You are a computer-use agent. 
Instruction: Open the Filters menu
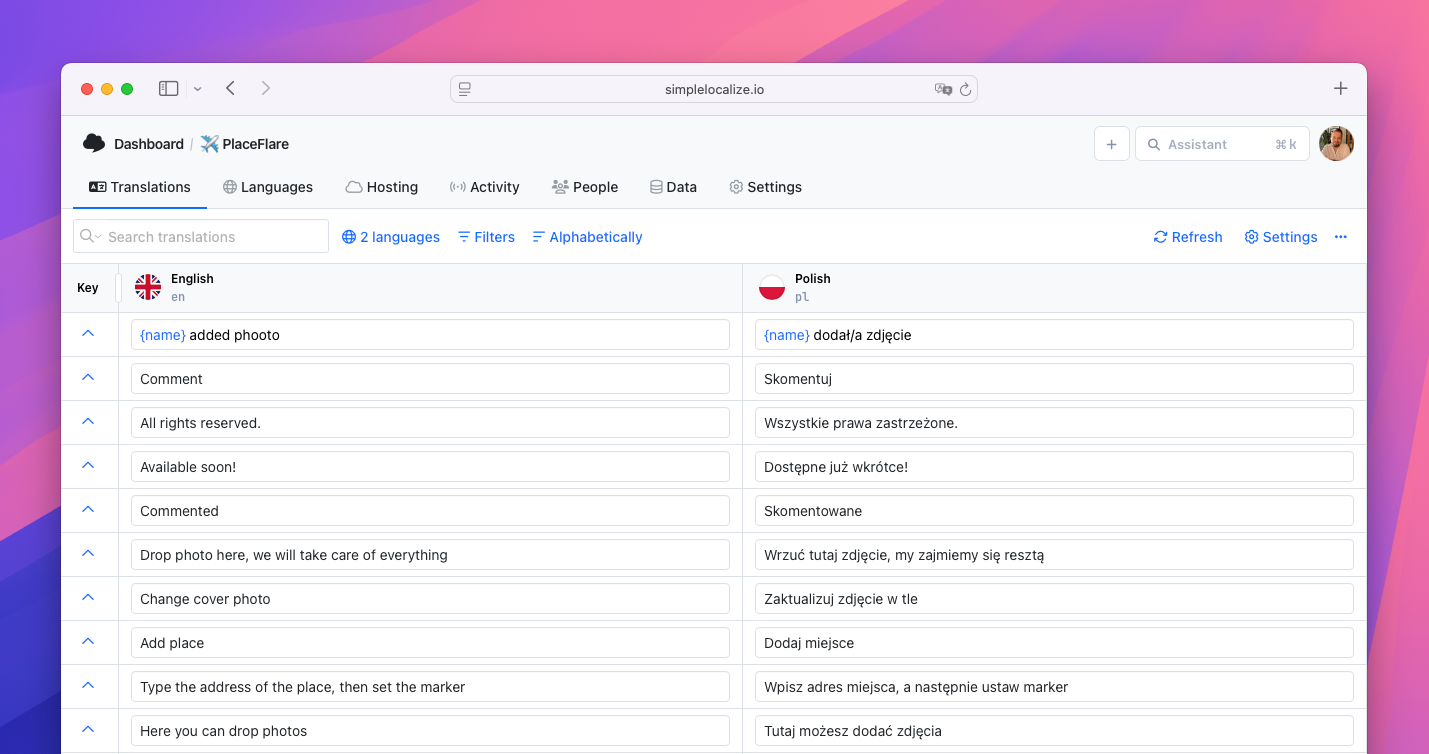486,237
